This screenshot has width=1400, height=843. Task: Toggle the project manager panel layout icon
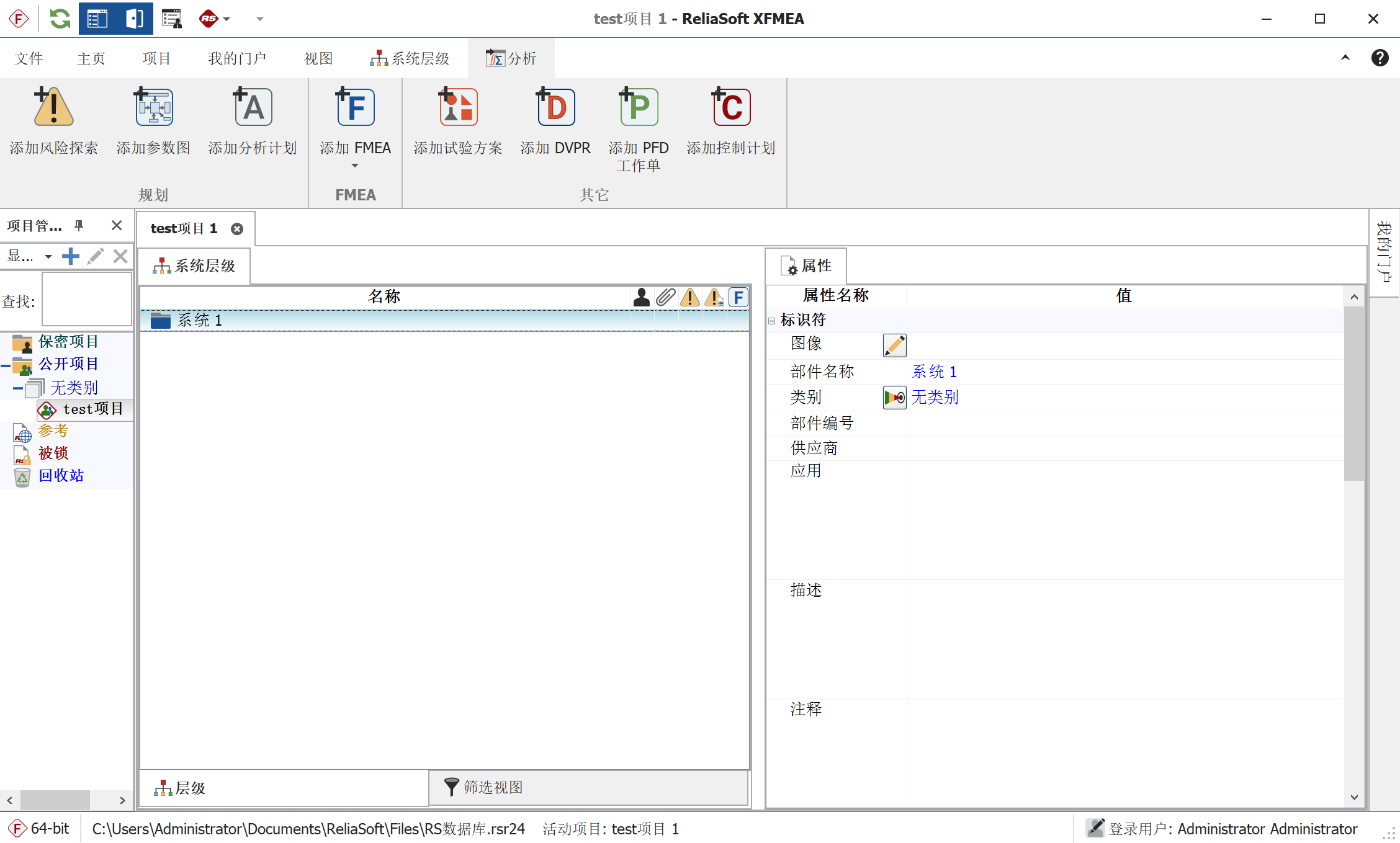(97, 19)
